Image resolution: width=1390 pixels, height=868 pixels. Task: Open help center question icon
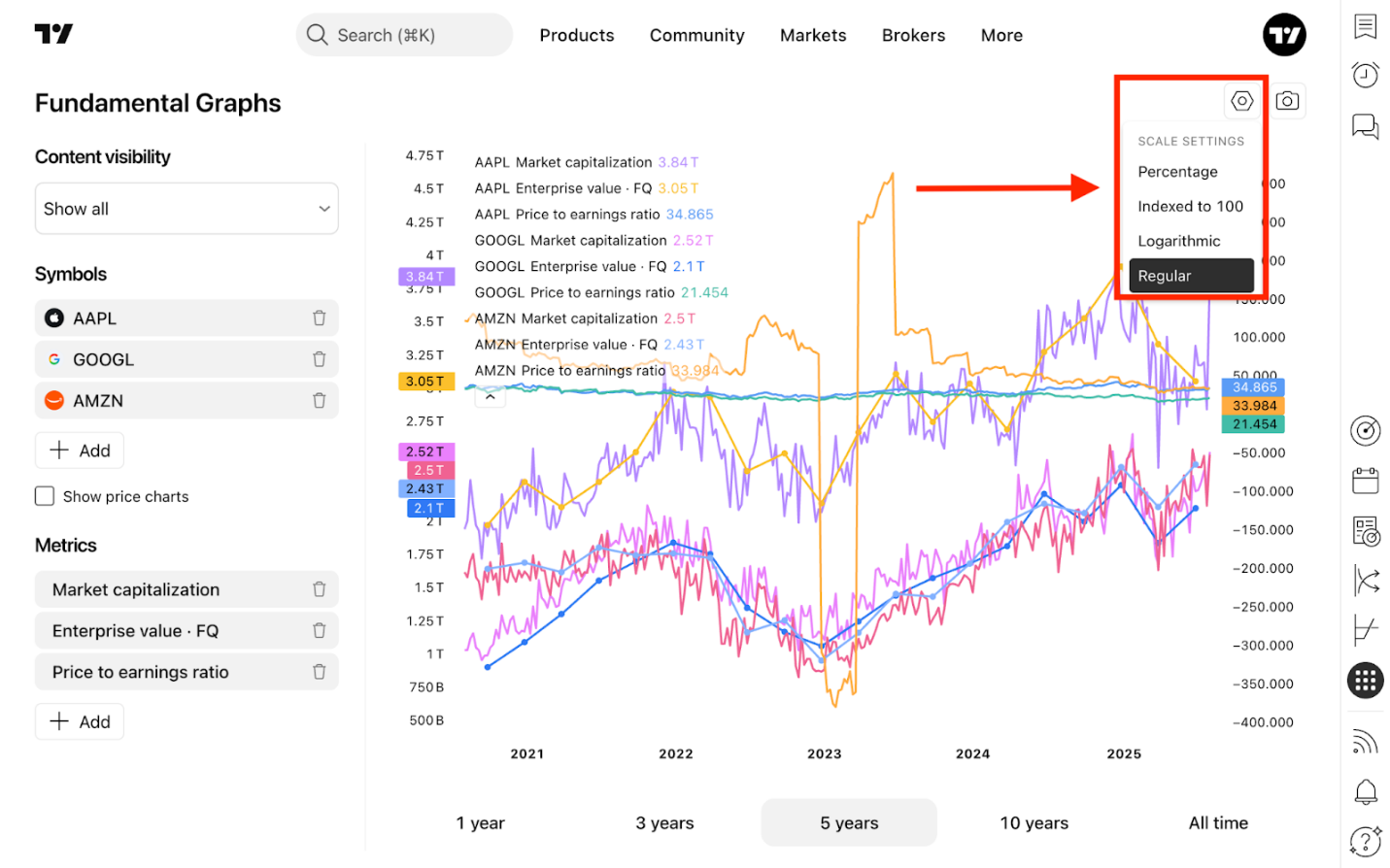coord(1365,841)
